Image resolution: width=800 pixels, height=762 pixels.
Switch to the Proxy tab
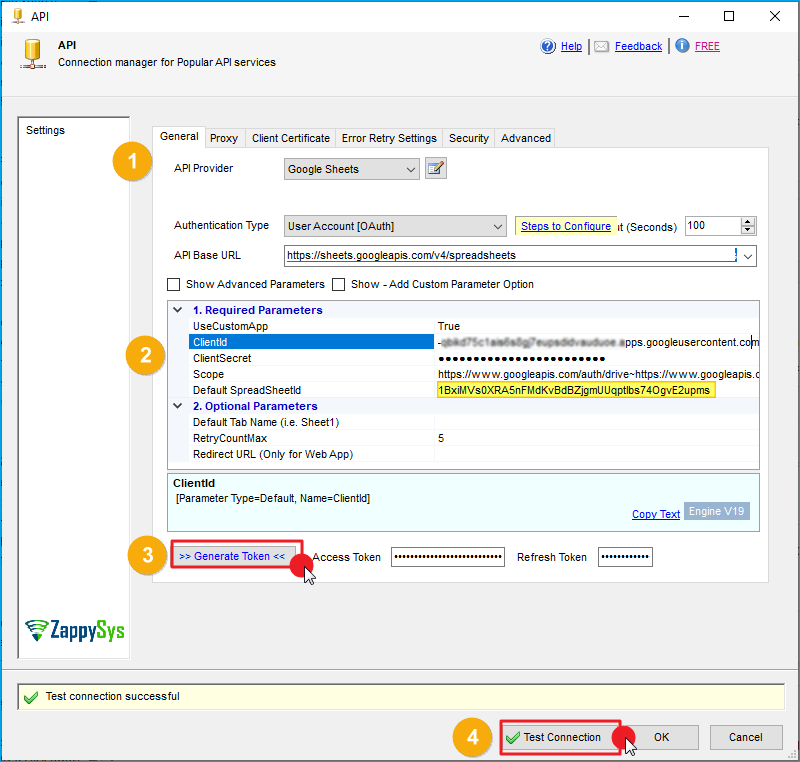coord(224,138)
